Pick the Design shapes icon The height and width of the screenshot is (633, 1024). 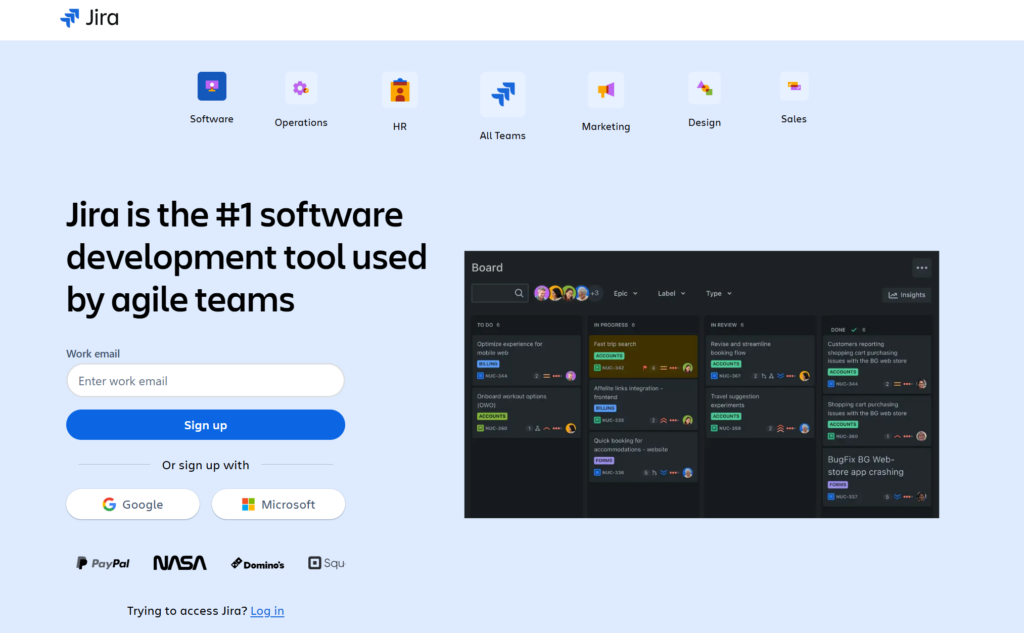704,88
